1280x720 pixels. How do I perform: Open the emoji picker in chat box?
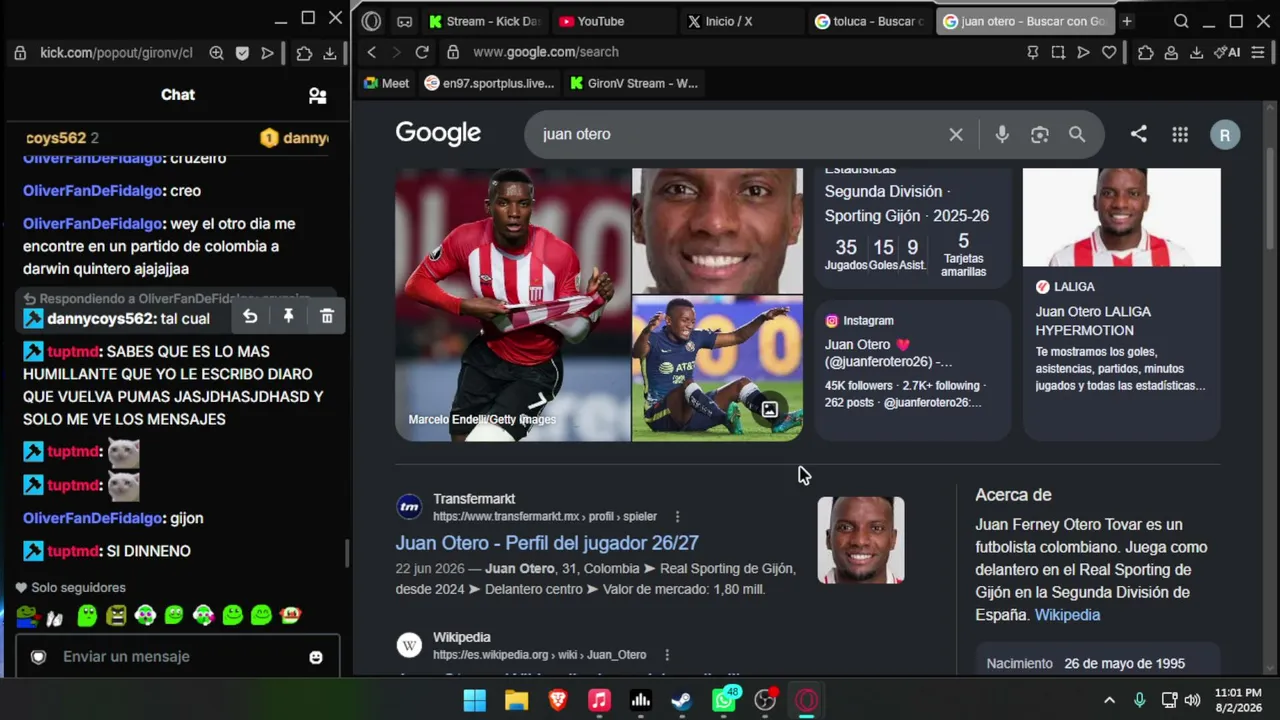tap(316, 657)
